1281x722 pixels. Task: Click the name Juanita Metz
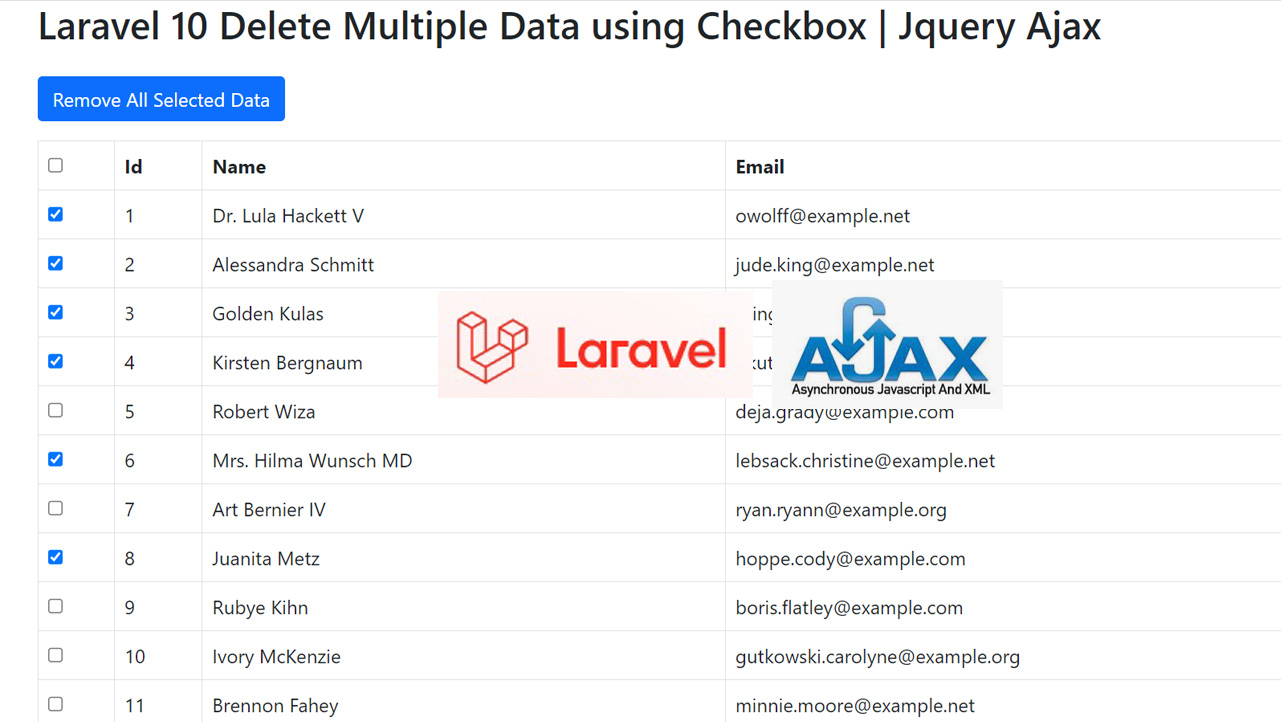[x=266, y=559]
